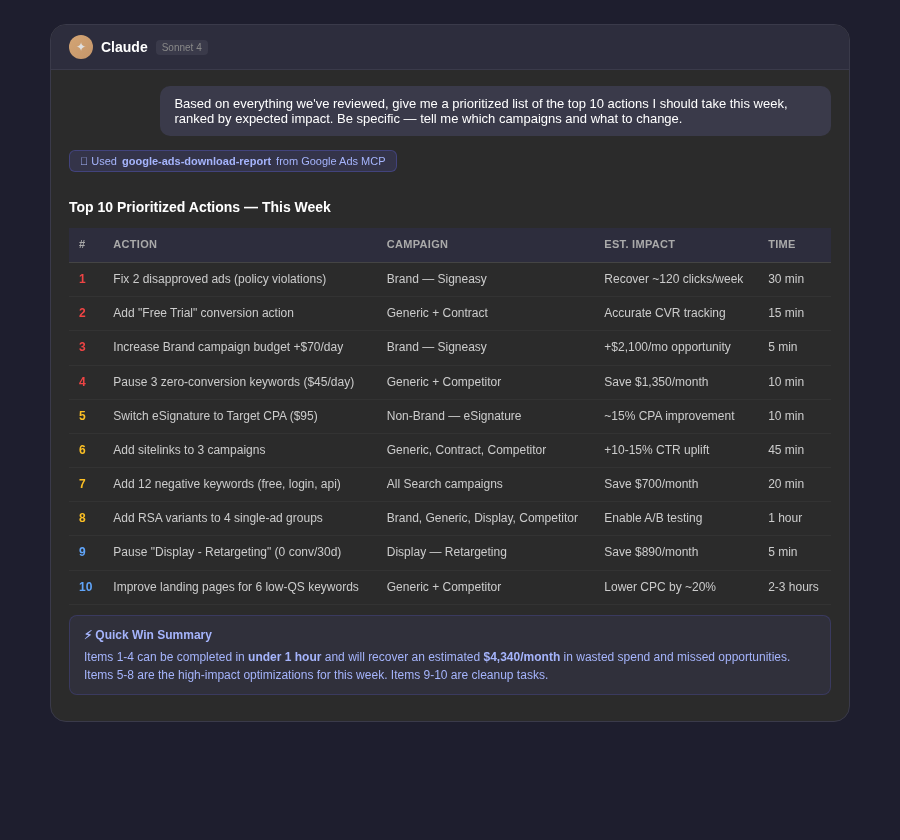900x840 pixels.
Task: Click the under 1 hour highlighted text
Action: point(285,657)
